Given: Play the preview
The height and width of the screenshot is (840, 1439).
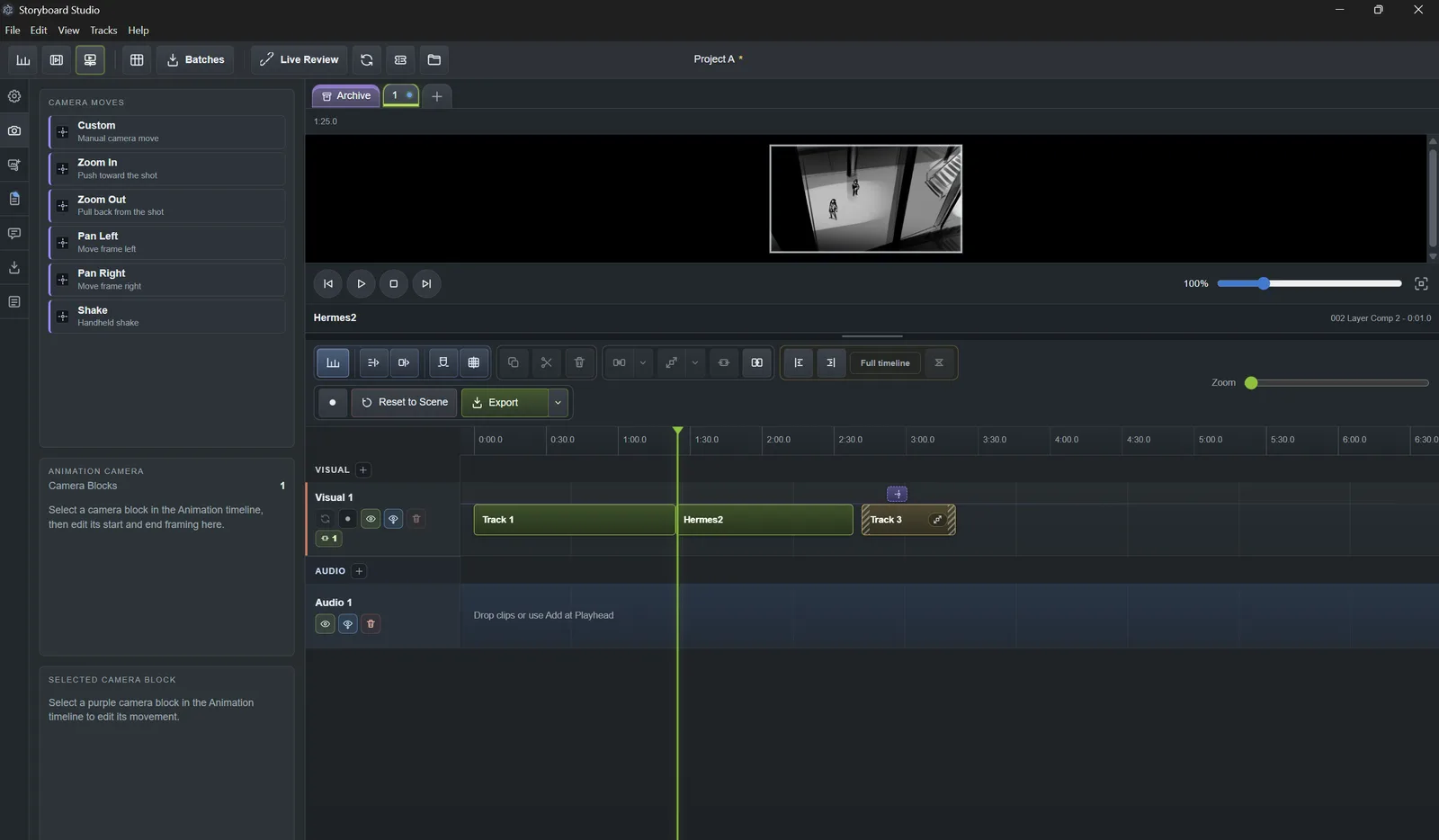Looking at the screenshot, I should (x=361, y=283).
